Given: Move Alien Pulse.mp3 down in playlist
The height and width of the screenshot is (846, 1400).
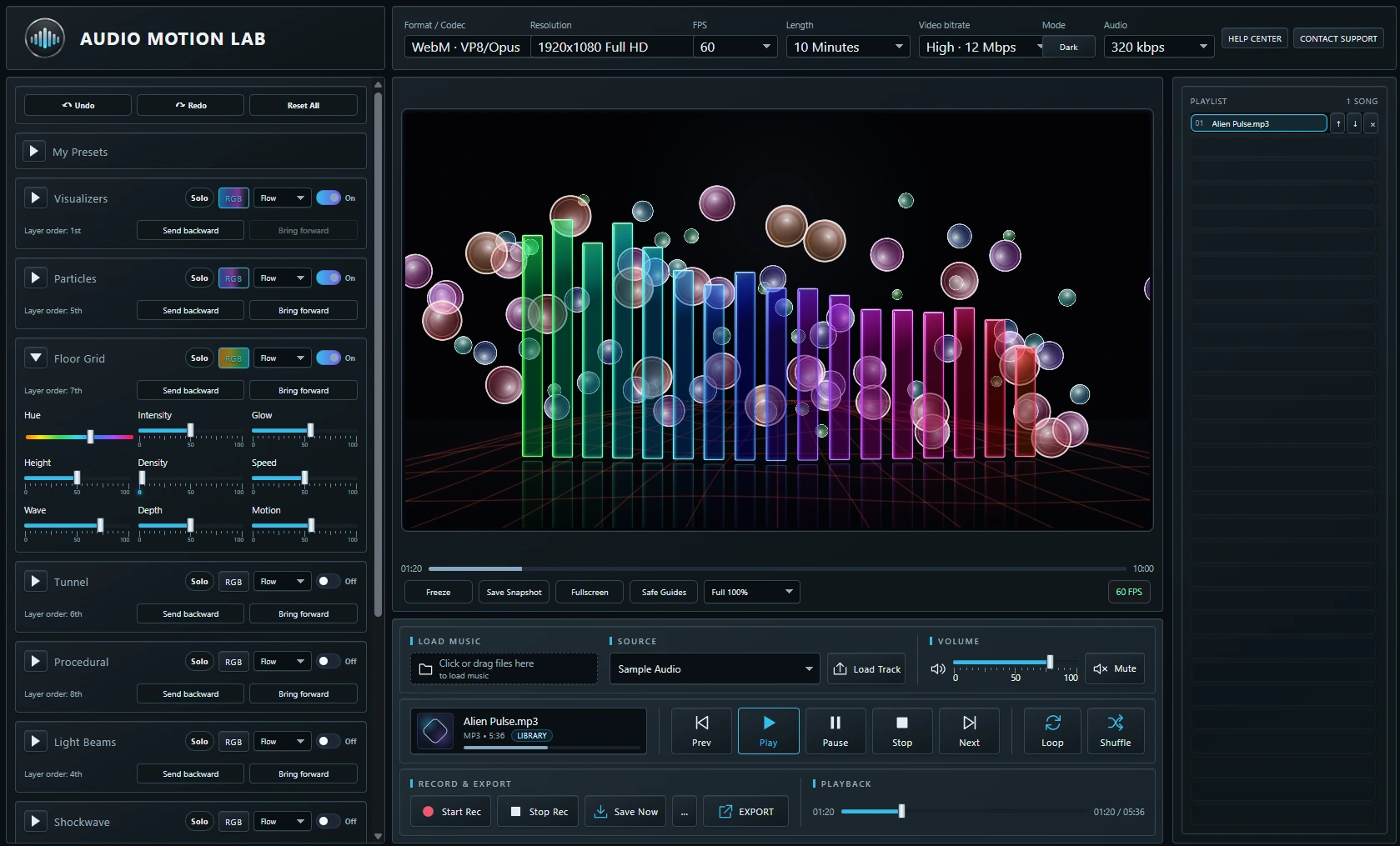Looking at the screenshot, I should (x=1355, y=123).
